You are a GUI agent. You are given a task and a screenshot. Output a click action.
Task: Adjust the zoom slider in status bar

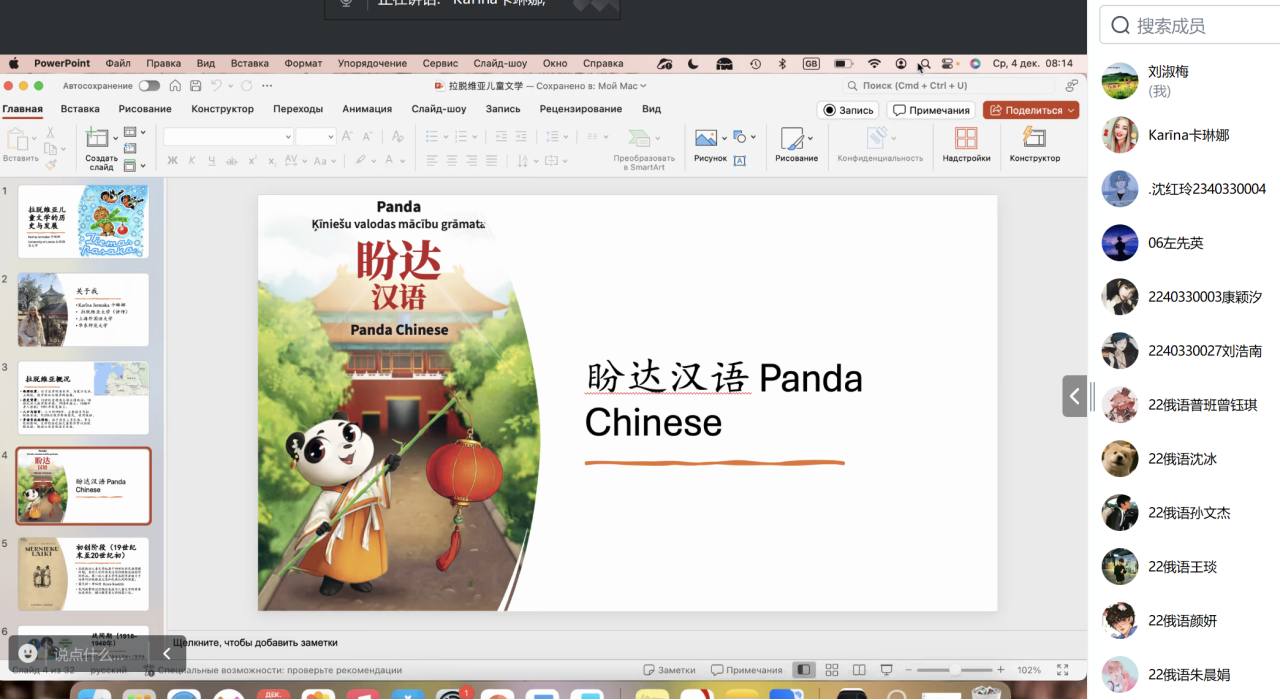955,670
